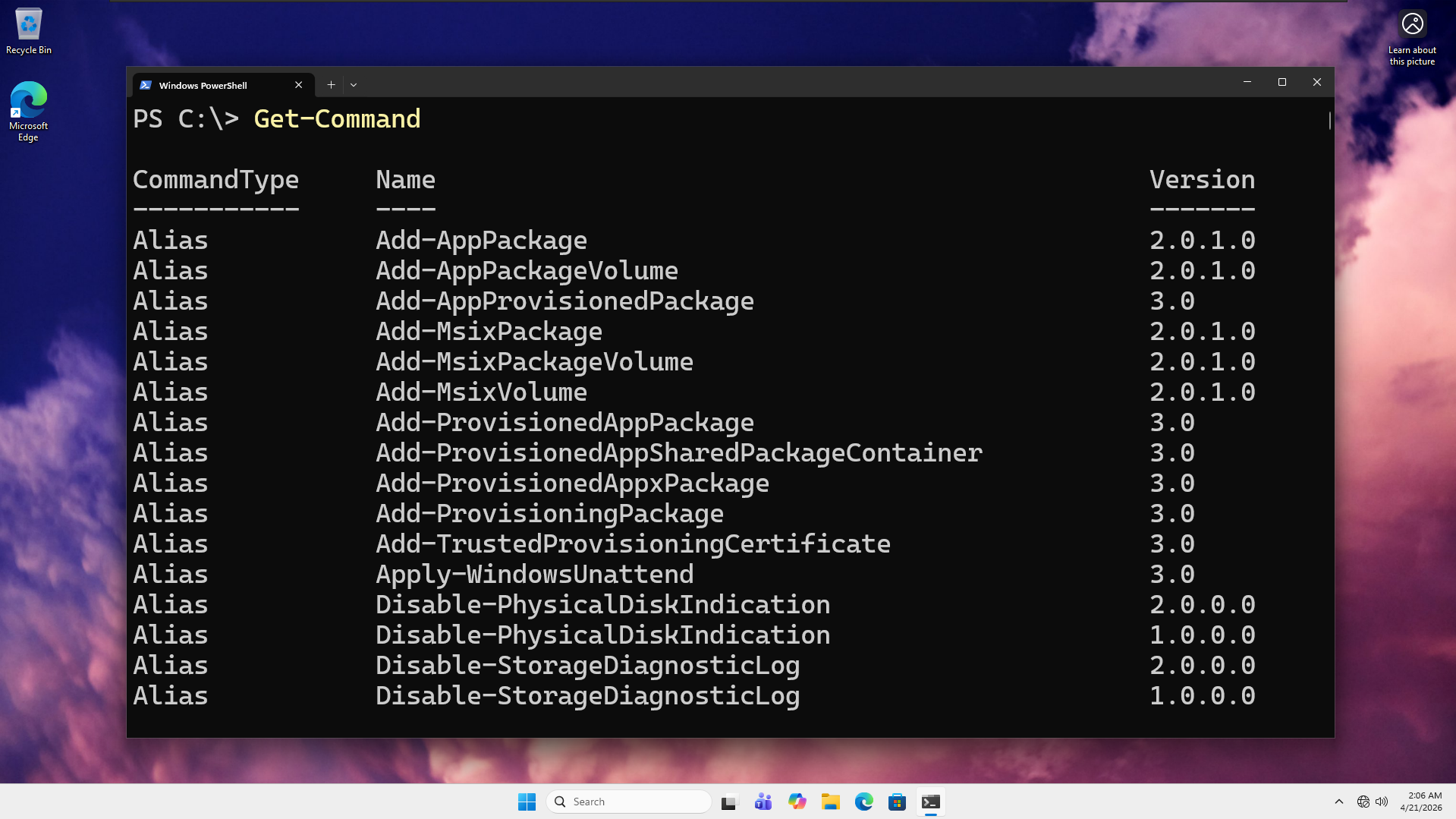Click the Add-AppProvisionedPackage entry
This screenshot has width=1456, height=819.
pos(564,301)
